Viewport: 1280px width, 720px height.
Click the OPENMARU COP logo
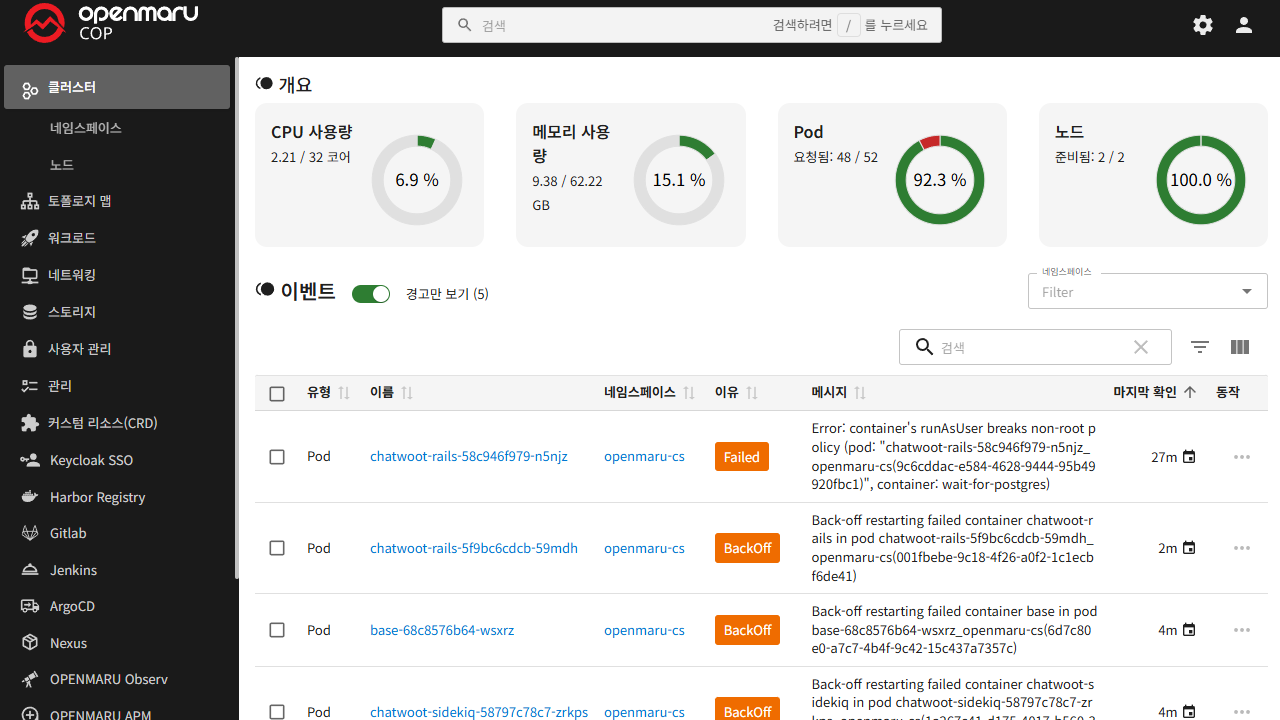point(111,24)
